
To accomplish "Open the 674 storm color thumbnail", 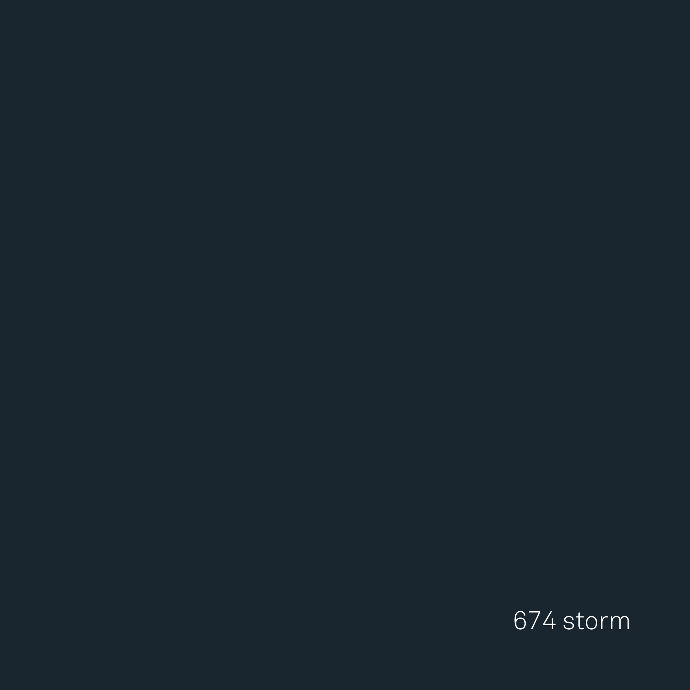I will 345,345.
